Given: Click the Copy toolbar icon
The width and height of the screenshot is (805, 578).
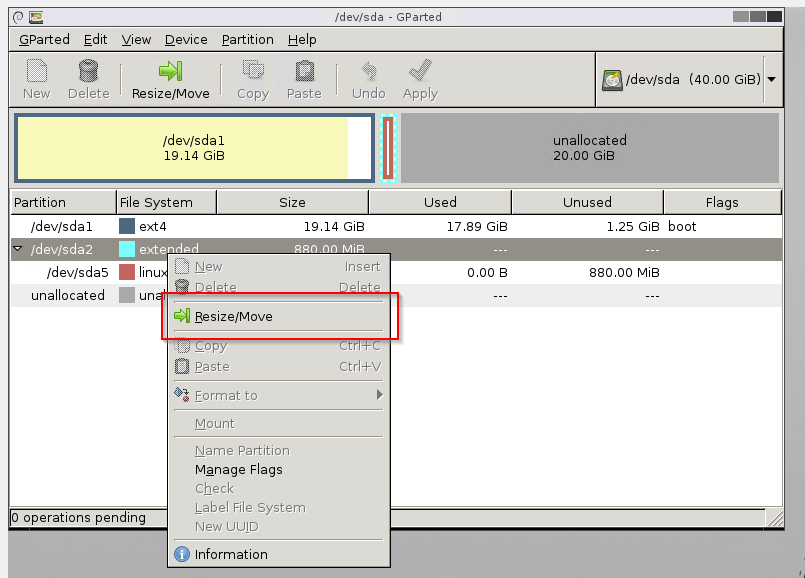Looking at the screenshot, I should 253,71.
